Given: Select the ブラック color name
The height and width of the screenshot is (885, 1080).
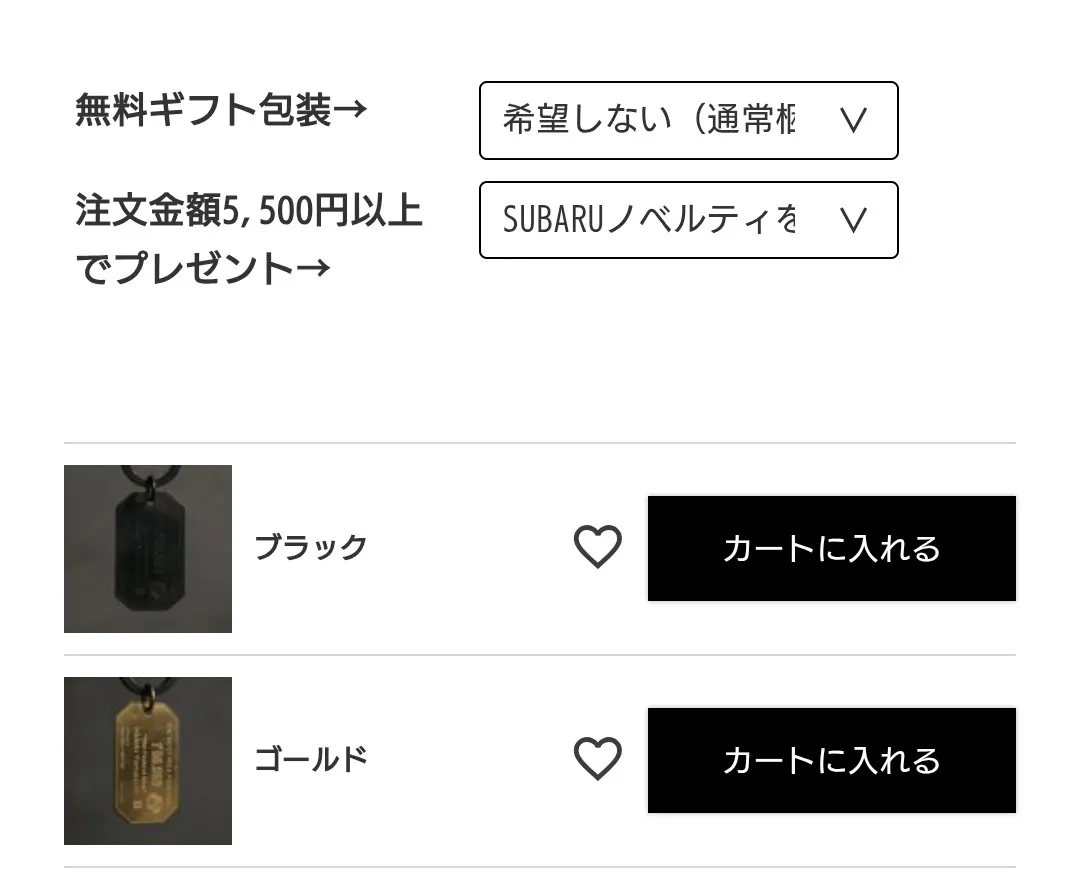Looking at the screenshot, I should 311,547.
